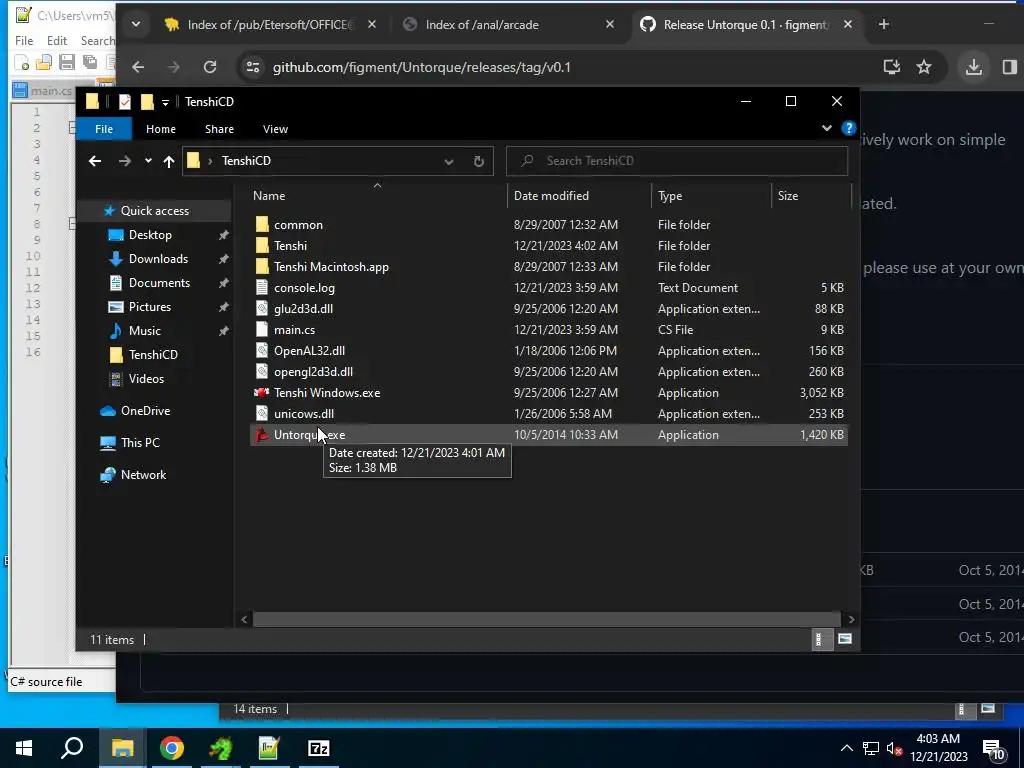This screenshot has width=1024, height=768.
Task: Toggle Chrome side panel
Action: coord(1010,67)
